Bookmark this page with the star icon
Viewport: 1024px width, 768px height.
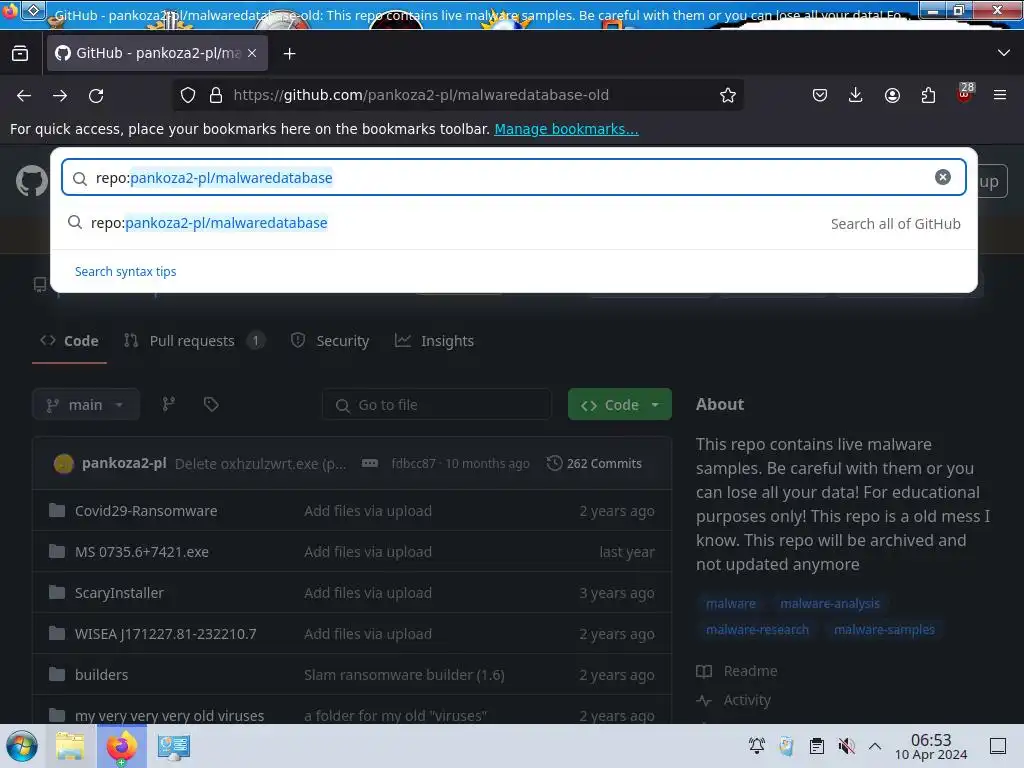(x=728, y=95)
